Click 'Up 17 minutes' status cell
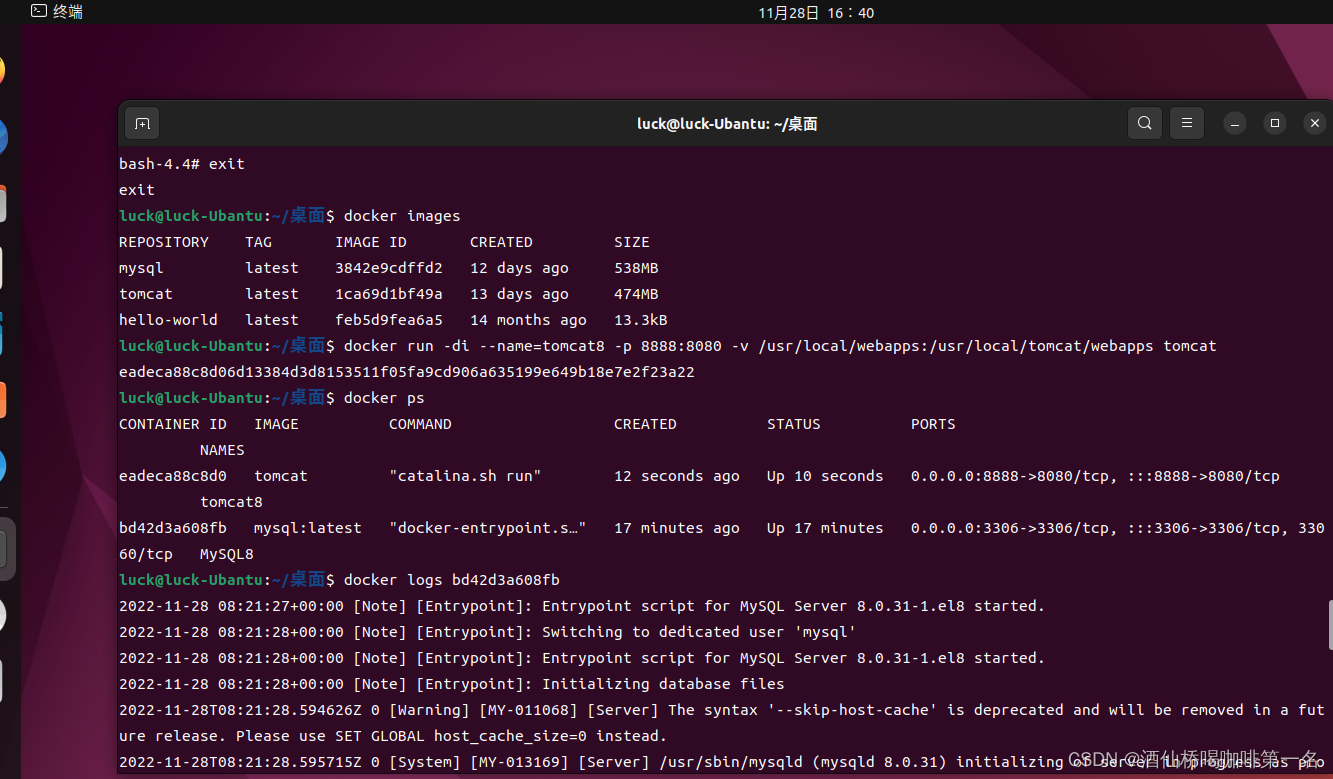The width and height of the screenshot is (1333, 779). click(x=825, y=528)
